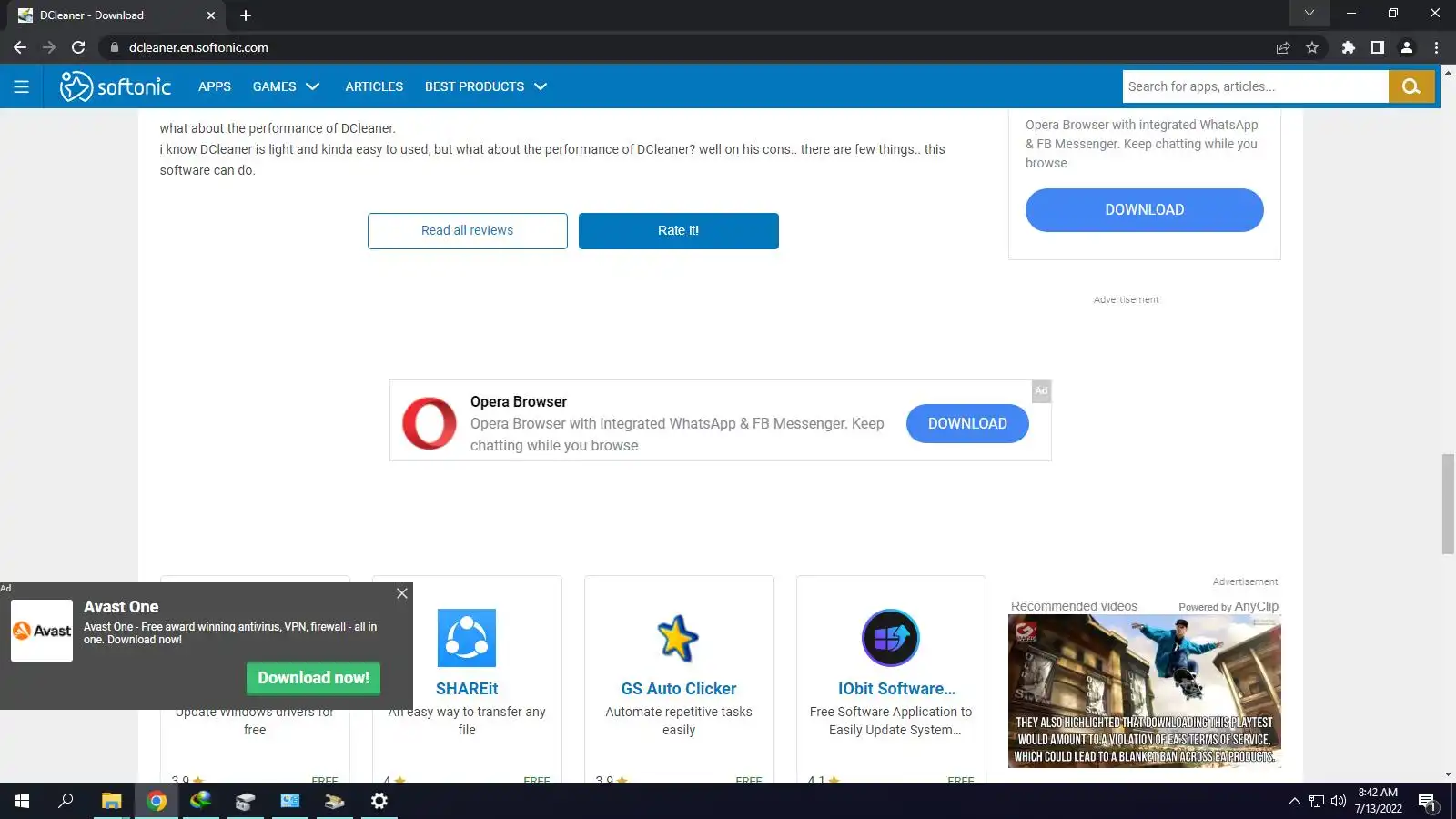Screen dimensions: 1456x819
Task: Toggle the Chrome side panel
Action: click(x=1378, y=47)
